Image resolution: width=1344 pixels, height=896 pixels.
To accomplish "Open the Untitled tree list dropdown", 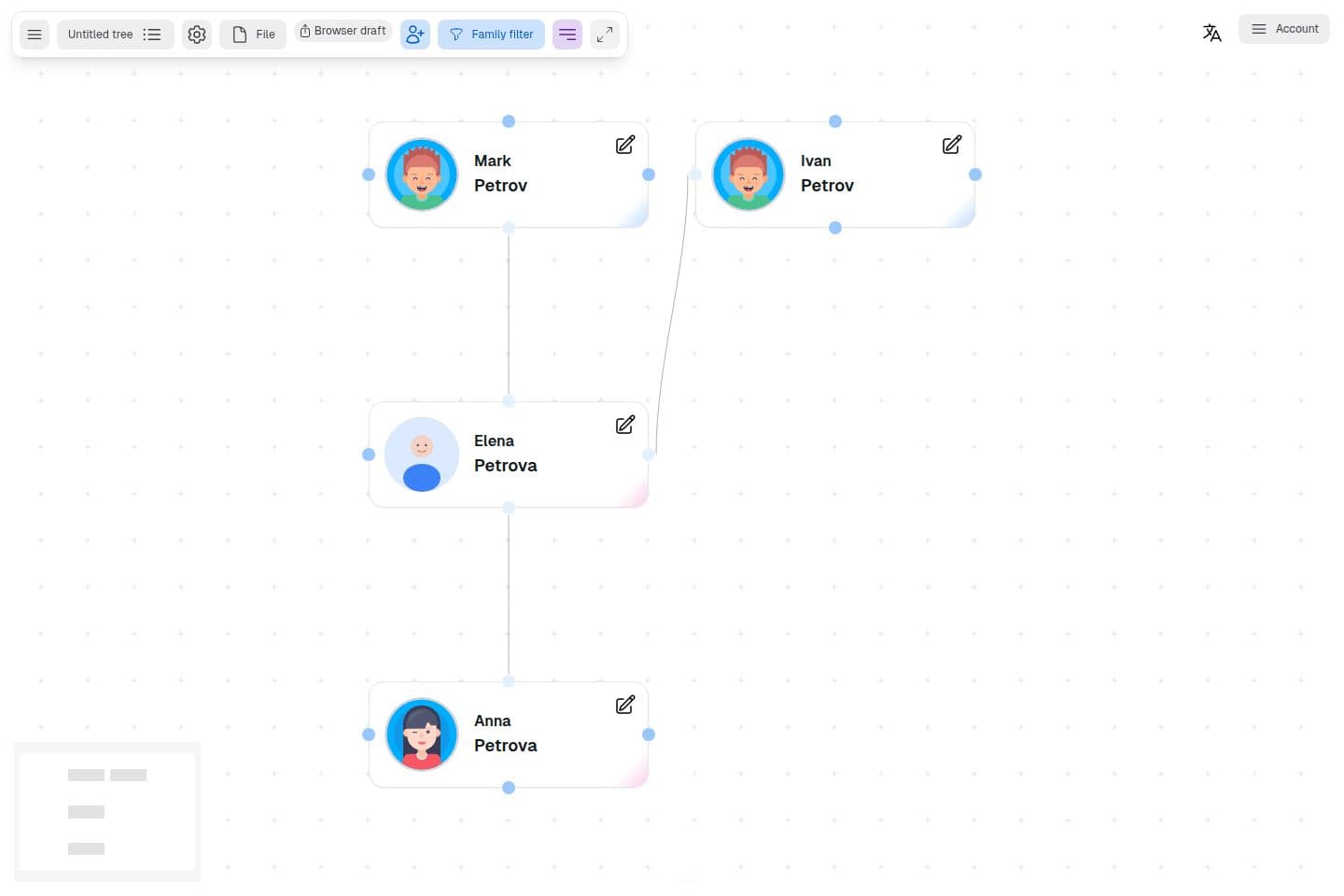I will (x=115, y=35).
